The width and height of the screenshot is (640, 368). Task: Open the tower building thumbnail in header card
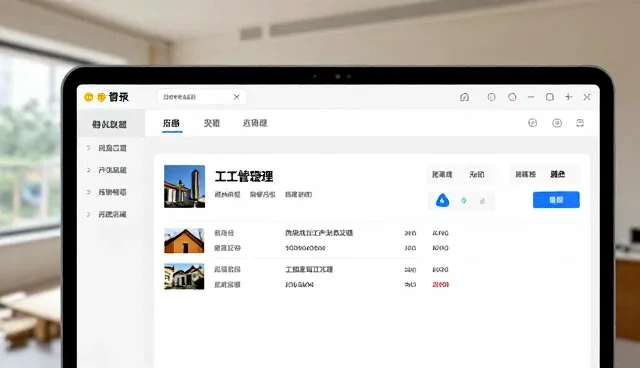pyautogui.click(x=184, y=186)
